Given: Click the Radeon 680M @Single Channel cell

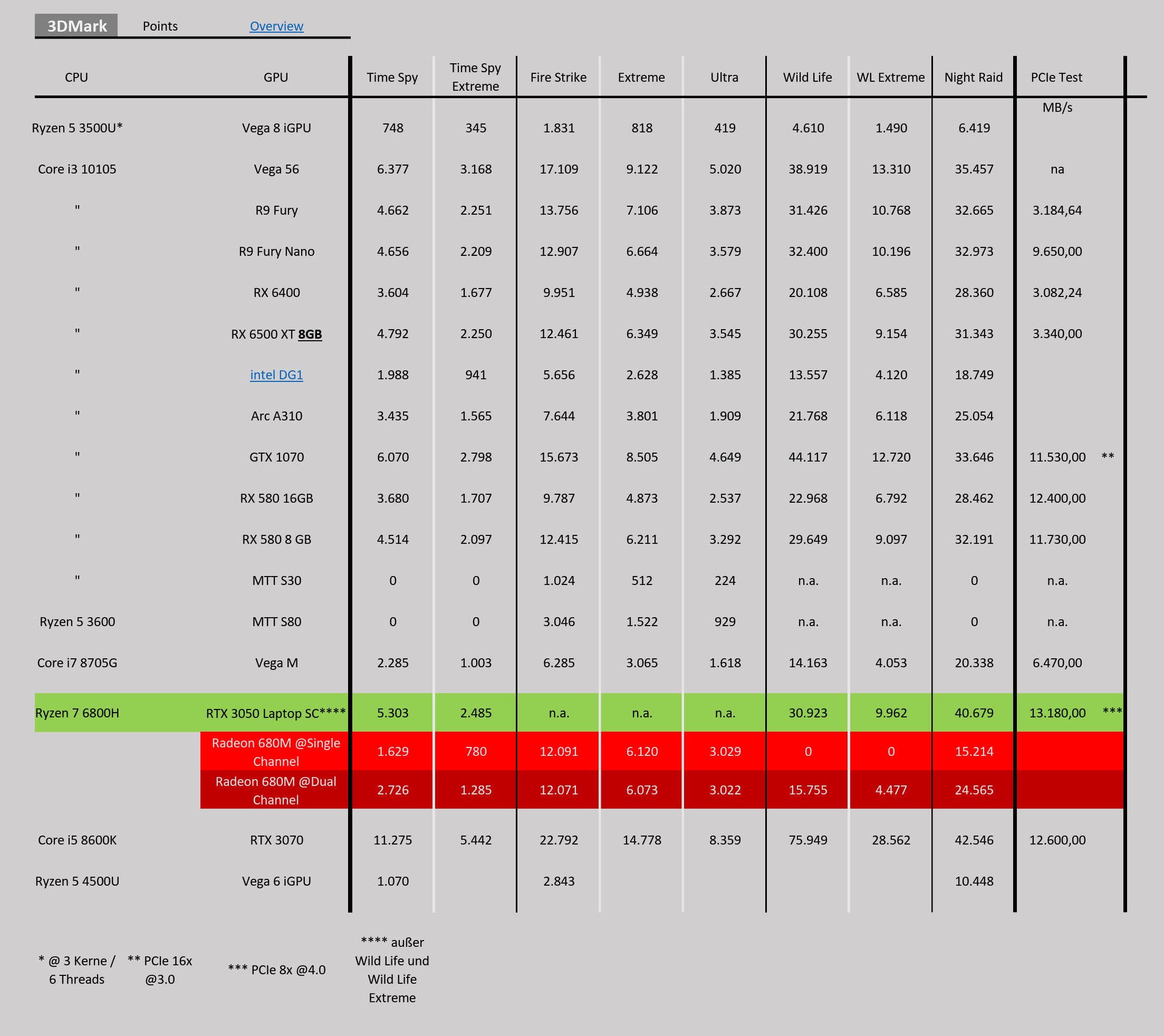Looking at the screenshot, I should [276, 751].
